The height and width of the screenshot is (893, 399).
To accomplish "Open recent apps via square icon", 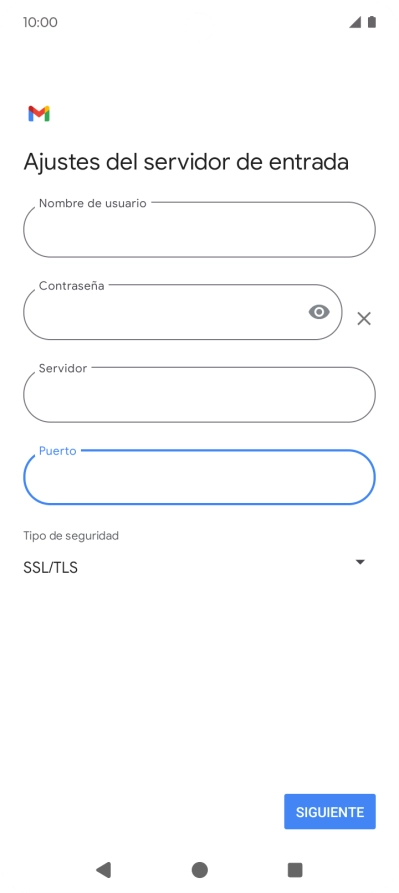I will click(295, 870).
